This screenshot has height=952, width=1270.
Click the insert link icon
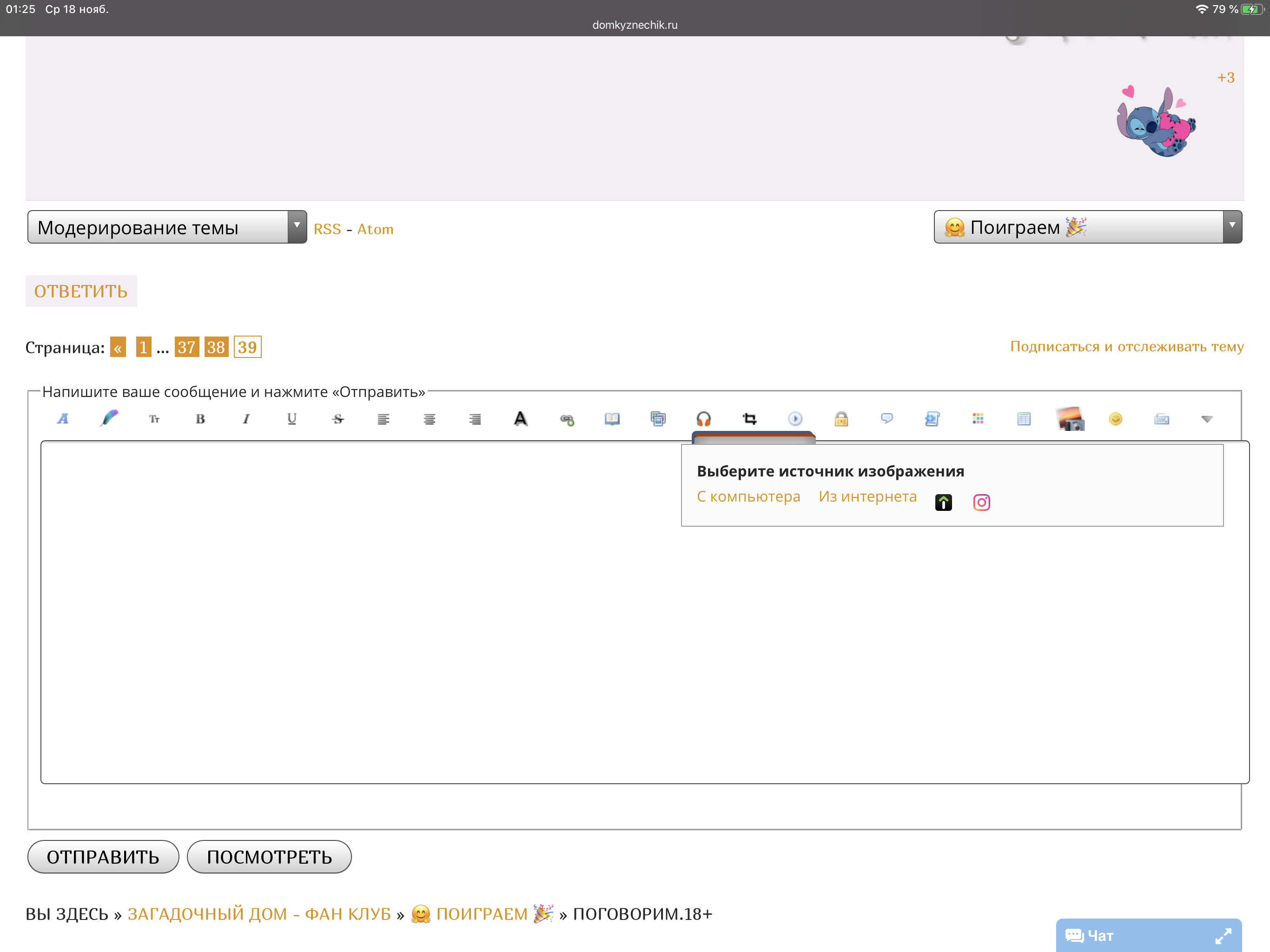567,419
